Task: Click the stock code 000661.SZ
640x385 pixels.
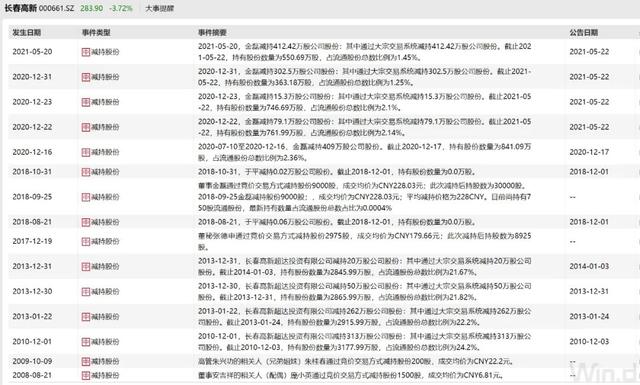Action: click(x=57, y=8)
